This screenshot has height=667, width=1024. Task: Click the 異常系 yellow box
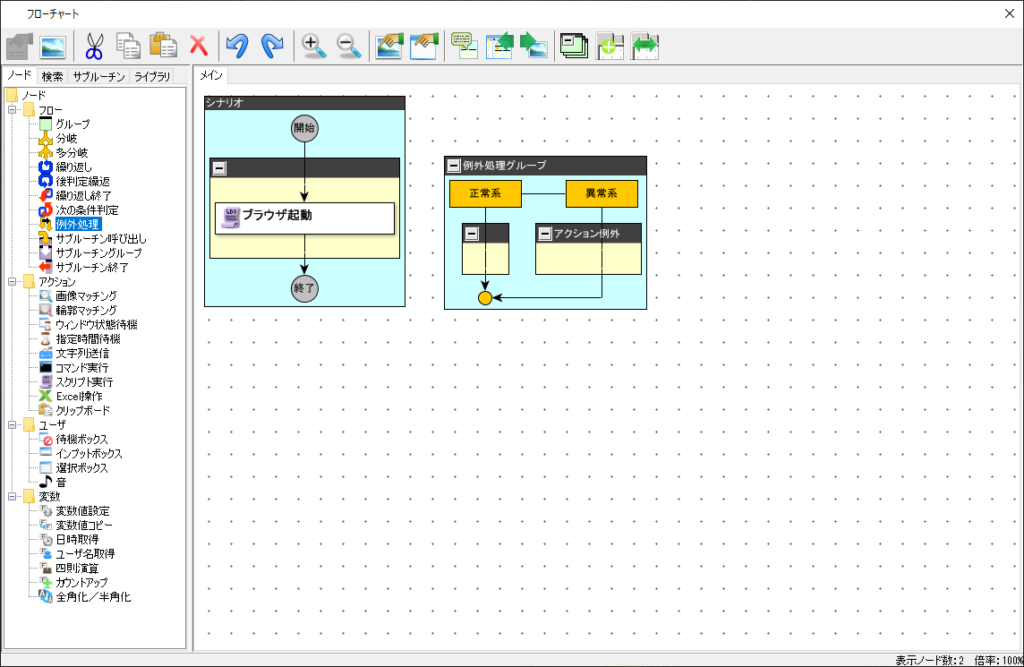[x=601, y=194]
